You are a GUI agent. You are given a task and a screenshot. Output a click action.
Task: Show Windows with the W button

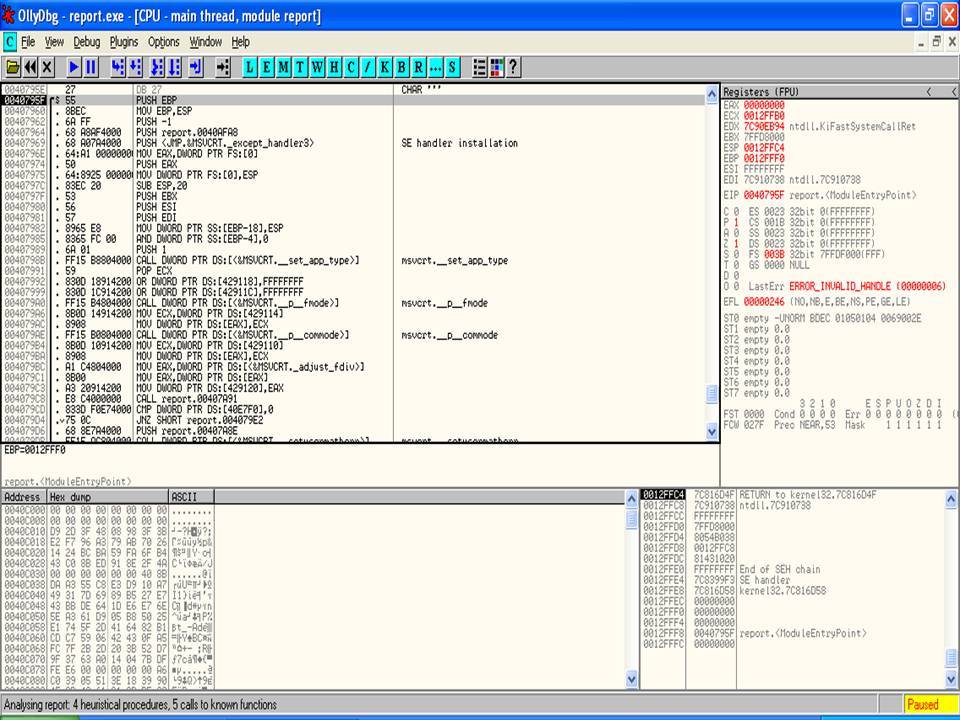(x=317, y=67)
